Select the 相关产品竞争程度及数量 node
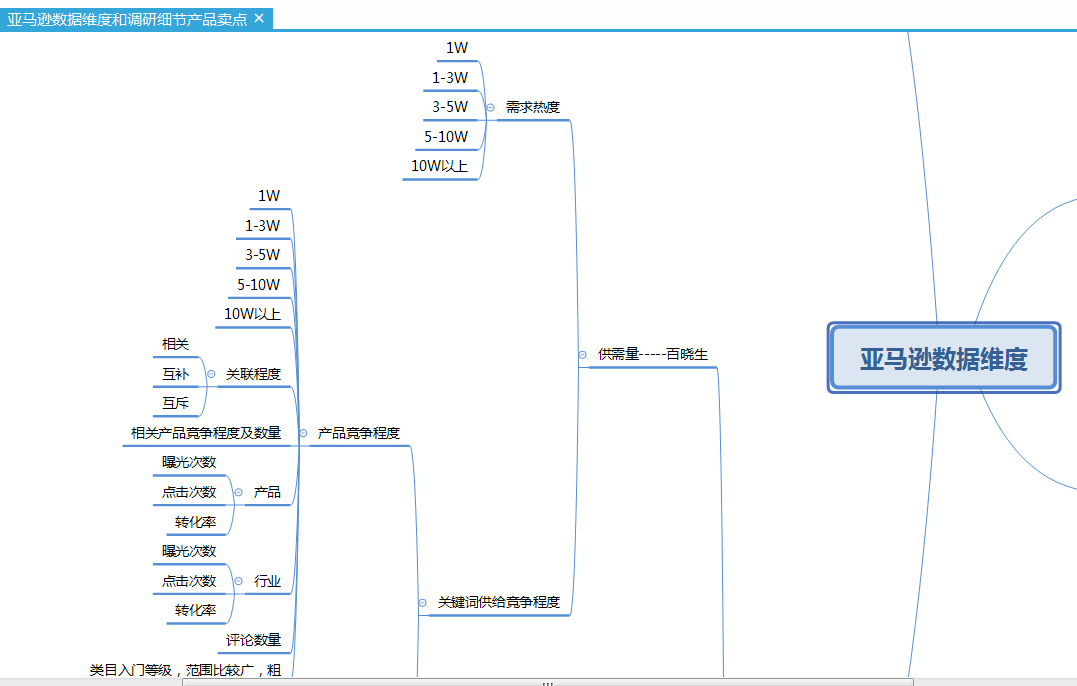This screenshot has height=686, width=1077. click(x=206, y=433)
